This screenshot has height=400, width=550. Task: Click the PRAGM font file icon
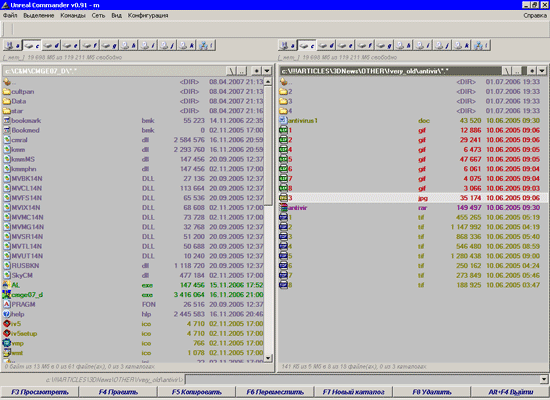coord(7,304)
